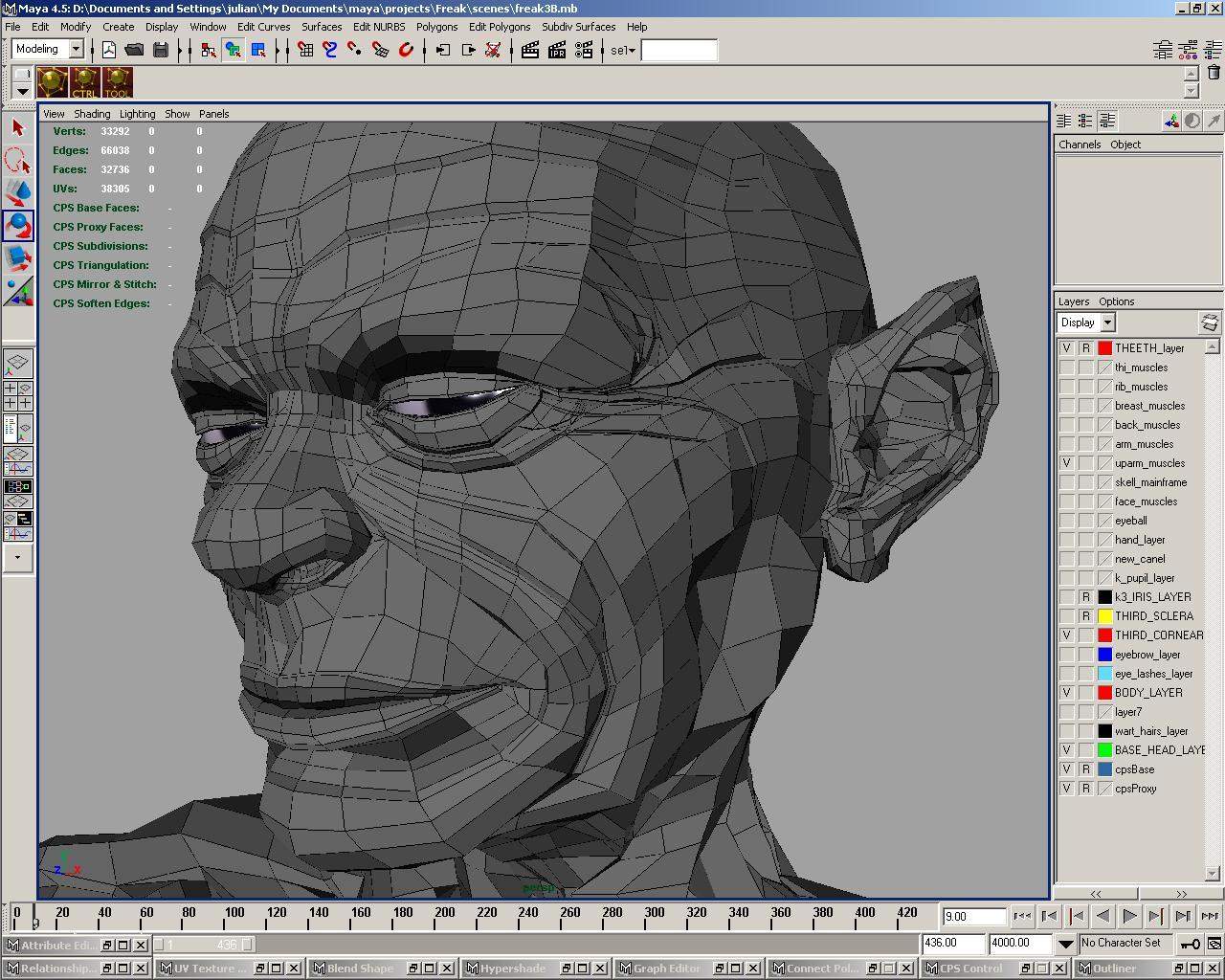
Task: Toggle visibility box for THEETH_layer
Action: pos(1066,348)
